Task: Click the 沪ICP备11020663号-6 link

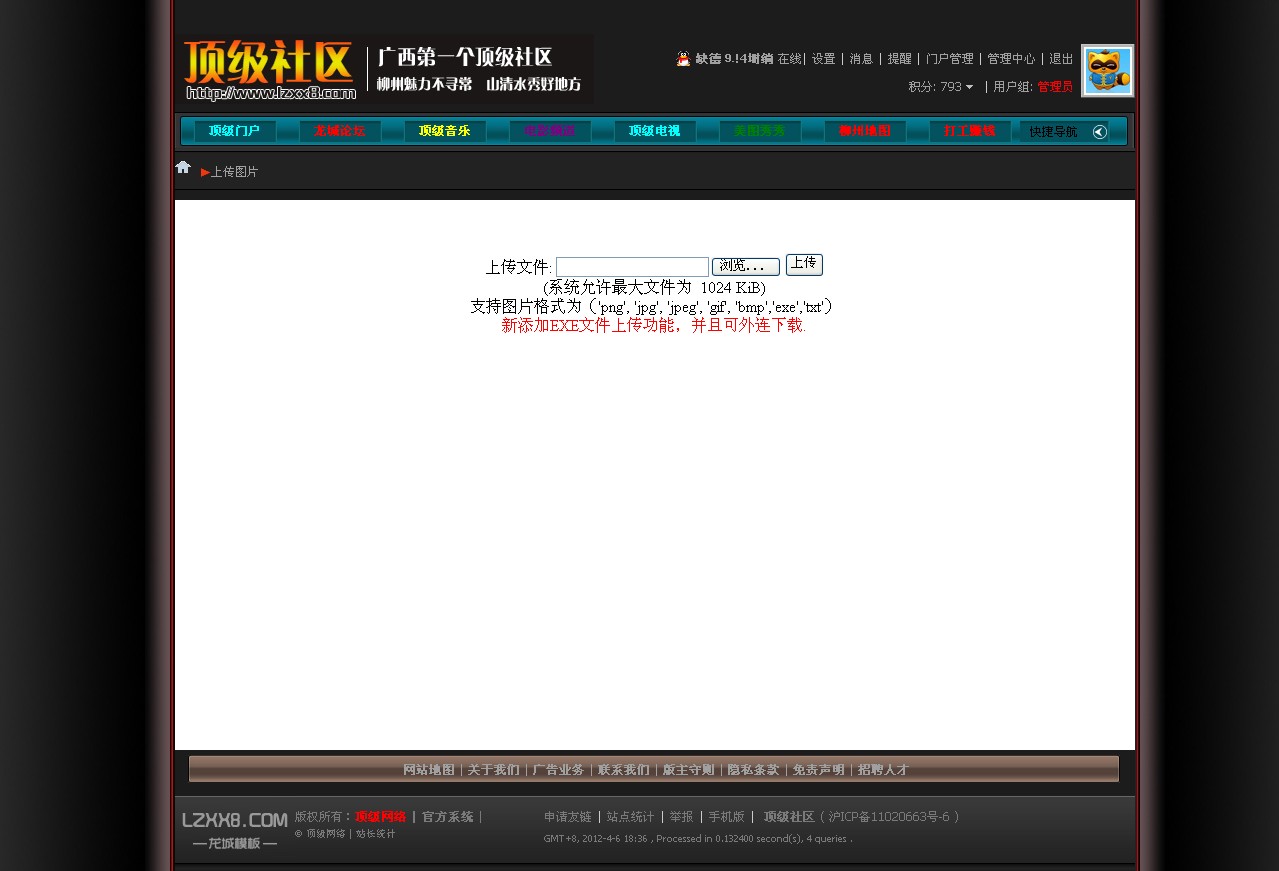Action: [x=889, y=817]
